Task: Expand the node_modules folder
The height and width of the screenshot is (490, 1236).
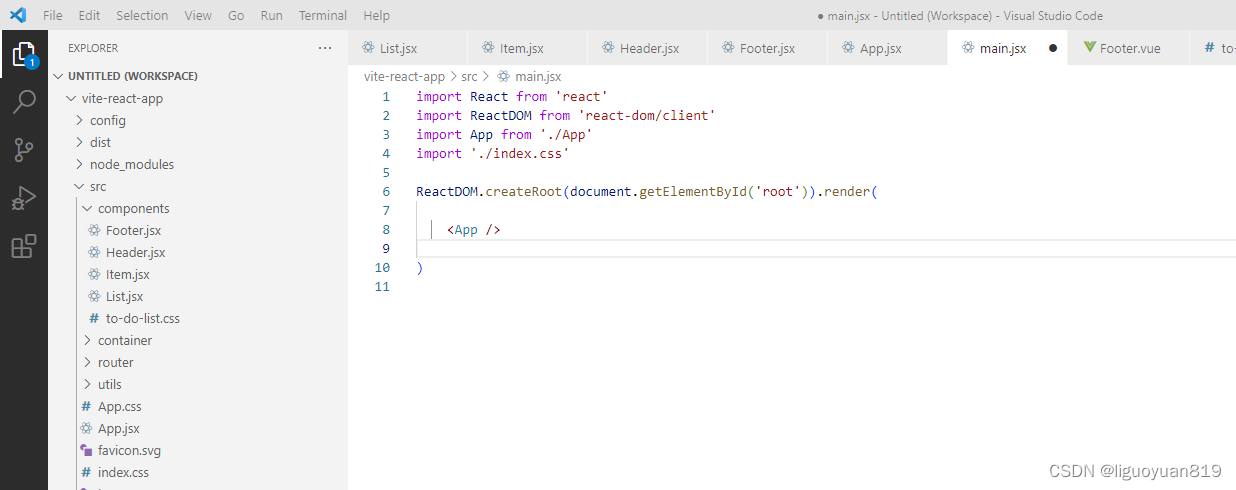Action: click(131, 164)
